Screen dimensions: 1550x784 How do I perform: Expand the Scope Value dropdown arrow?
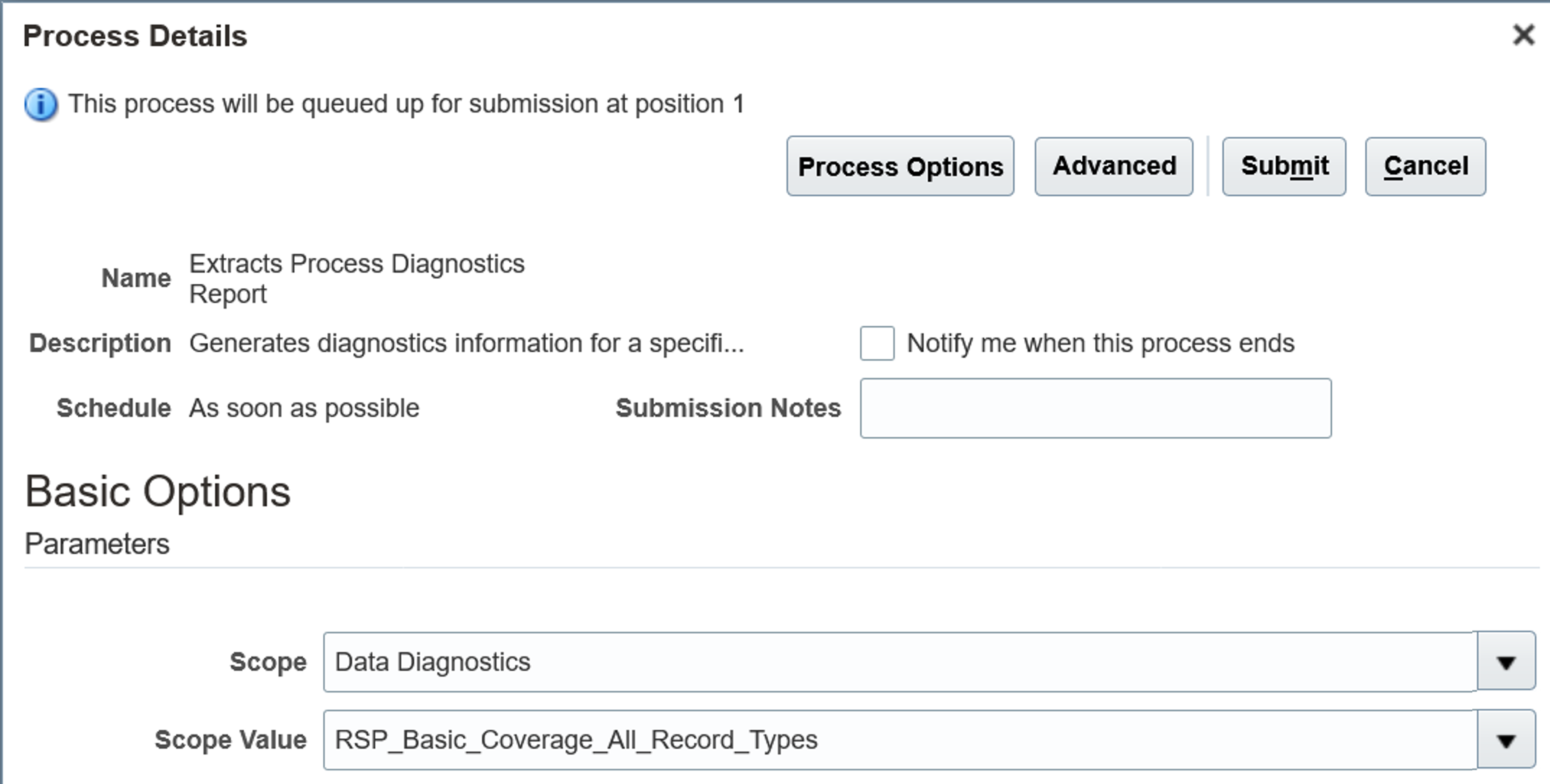1506,740
